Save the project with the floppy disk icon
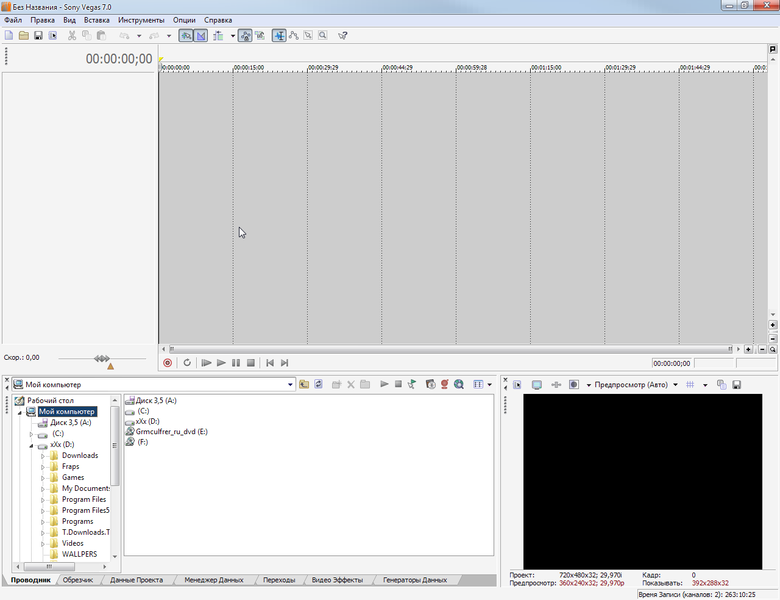Image resolution: width=780 pixels, height=600 pixels. tap(38, 36)
